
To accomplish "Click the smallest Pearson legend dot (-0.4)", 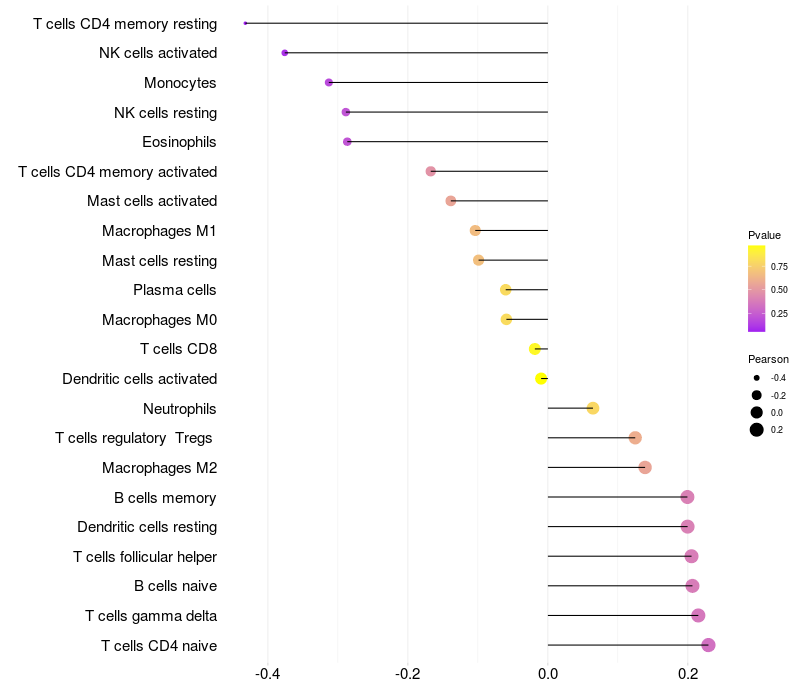I will click(757, 378).
